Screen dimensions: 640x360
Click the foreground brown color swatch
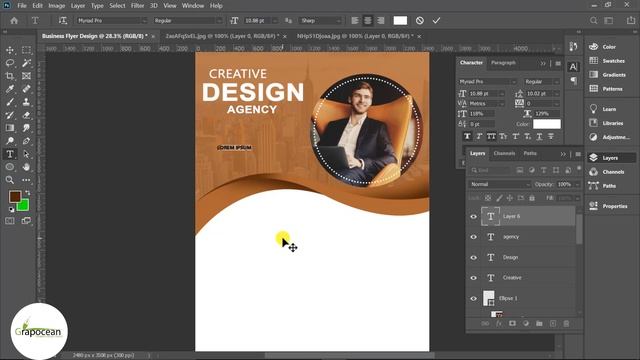15,197
